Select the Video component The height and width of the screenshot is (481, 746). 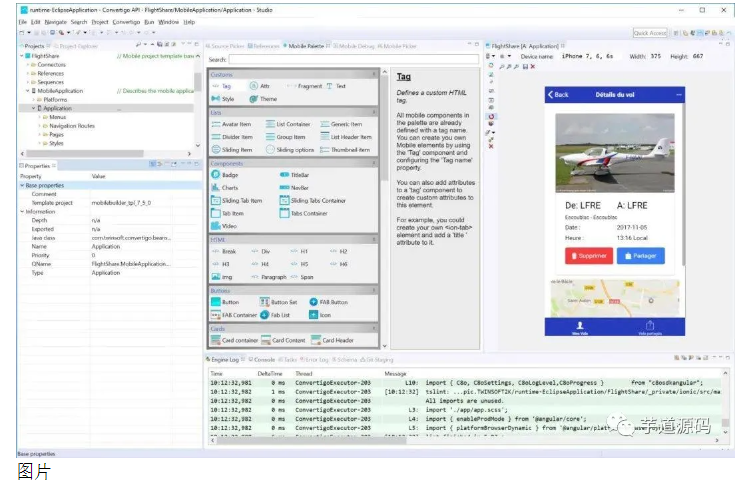224,226
